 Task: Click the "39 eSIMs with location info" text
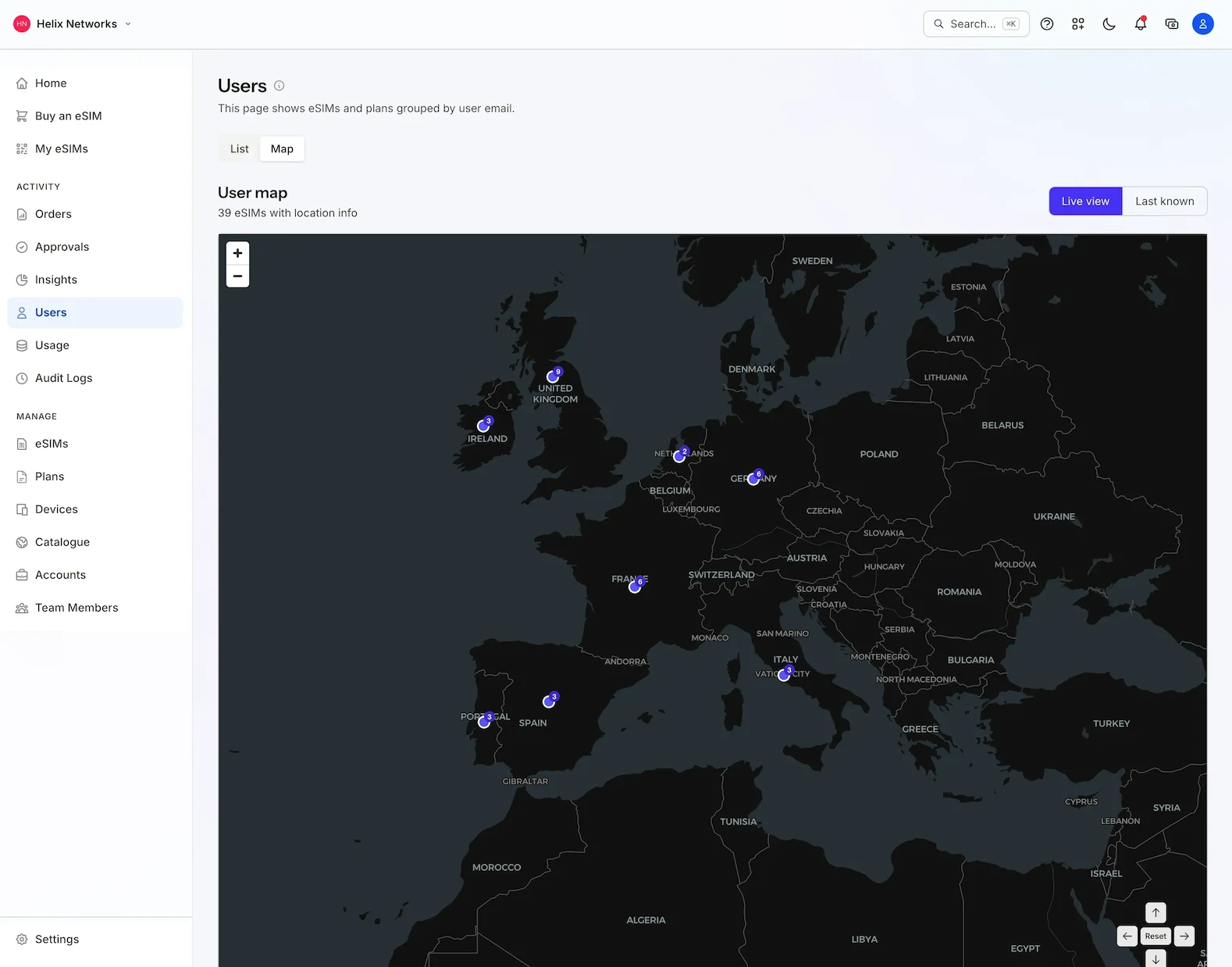coord(287,213)
